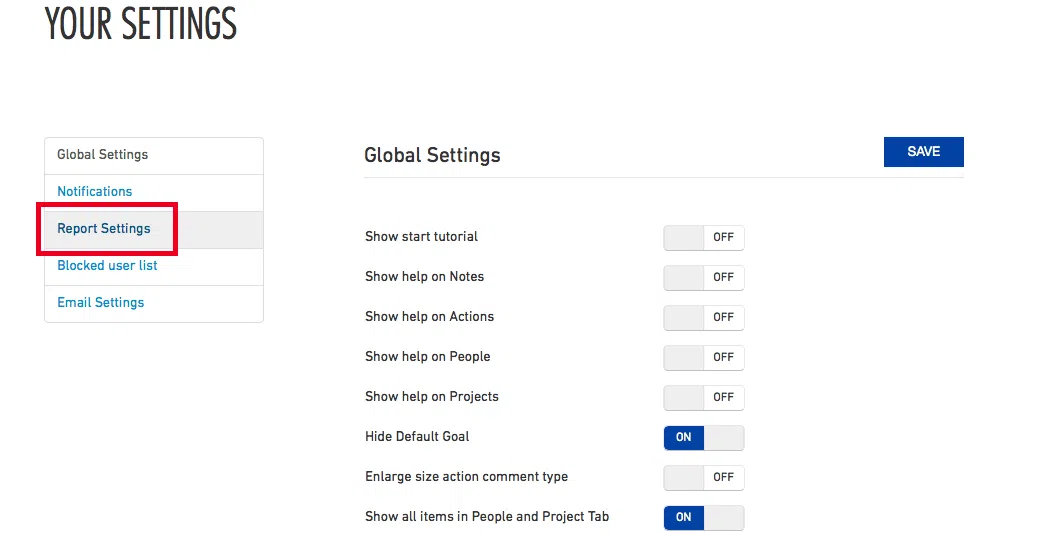Toggle Enlarge size action comment type
Viewport: 1056px width, 535px height.
click(704, 477)
